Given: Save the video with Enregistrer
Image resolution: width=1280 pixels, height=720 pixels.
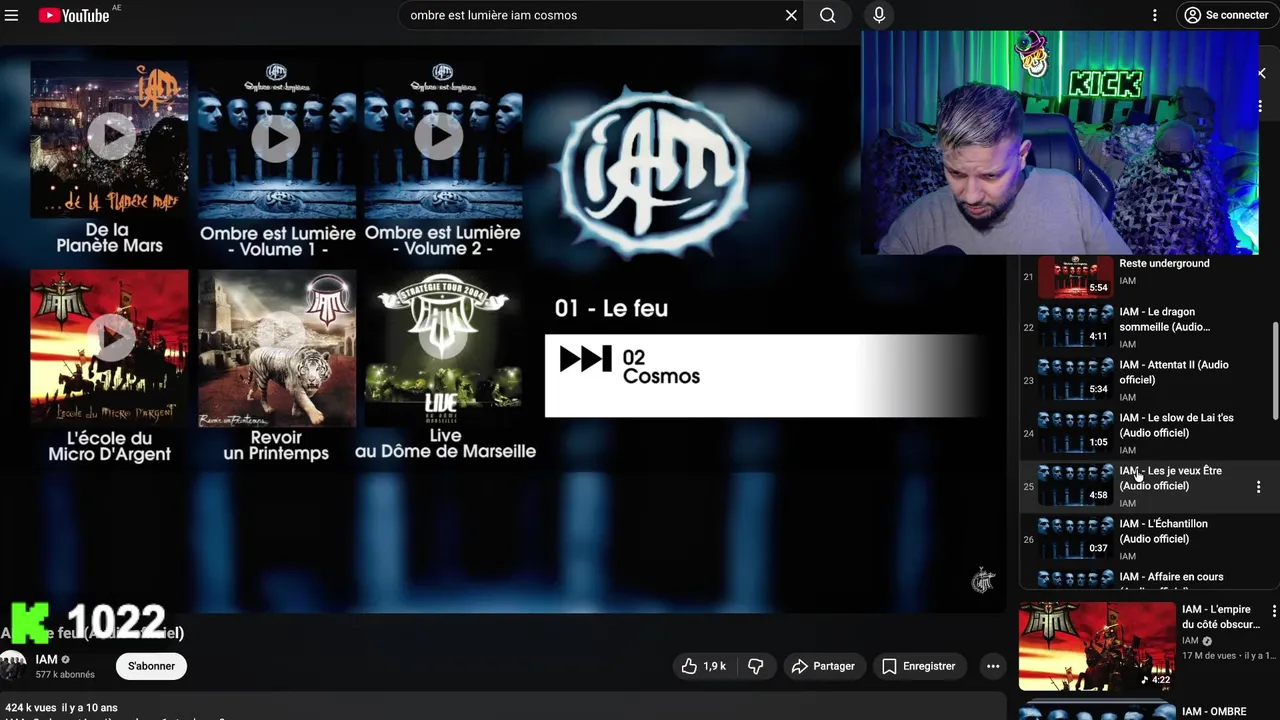Looking at the screenshot, I should (918, 666).
